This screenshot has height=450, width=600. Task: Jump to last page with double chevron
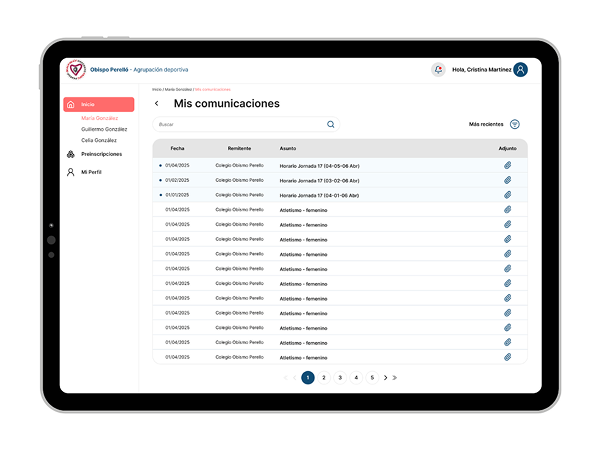pos(395,378)
